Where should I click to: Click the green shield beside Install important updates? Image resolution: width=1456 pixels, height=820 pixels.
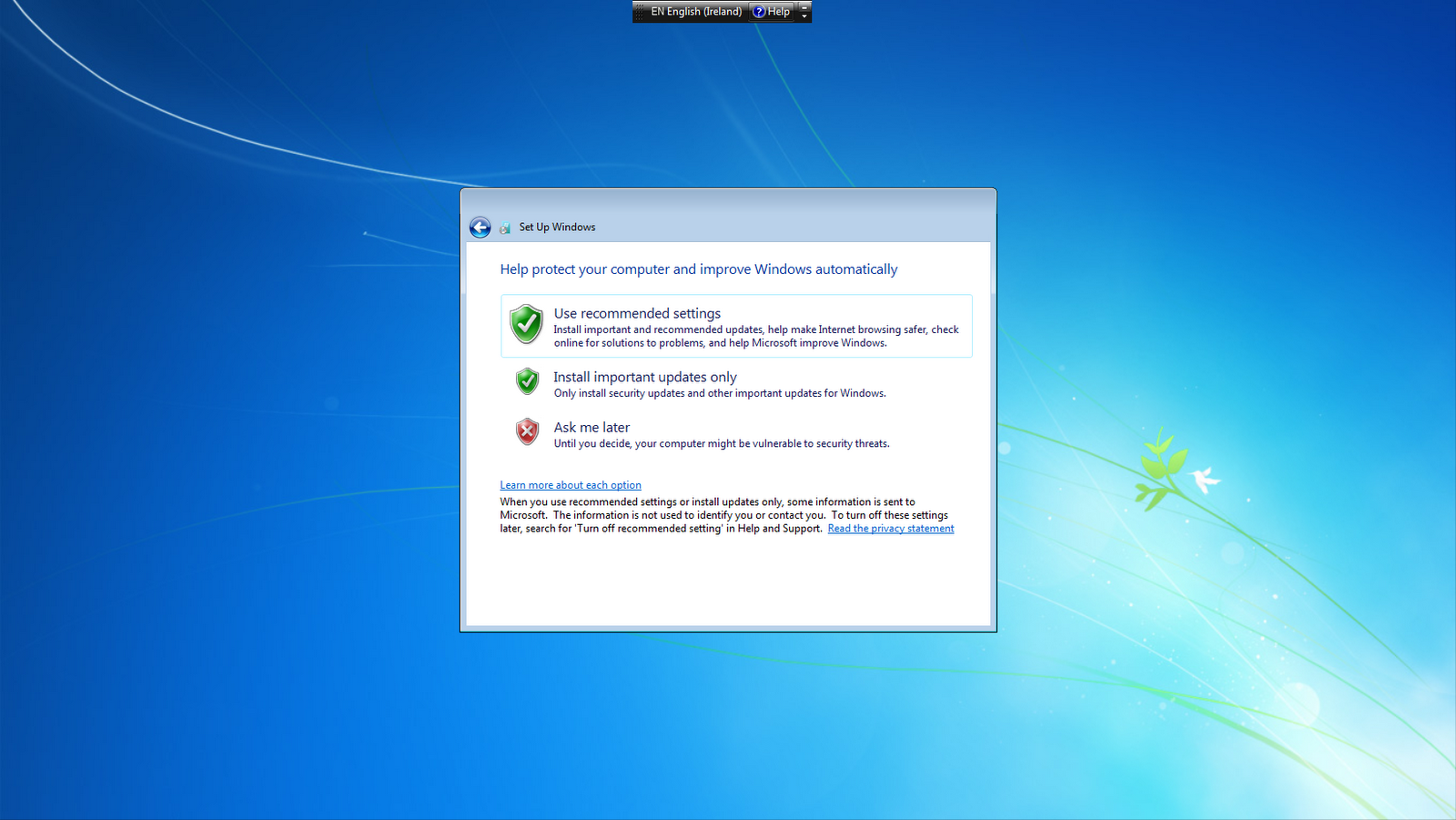click(527, 381)
